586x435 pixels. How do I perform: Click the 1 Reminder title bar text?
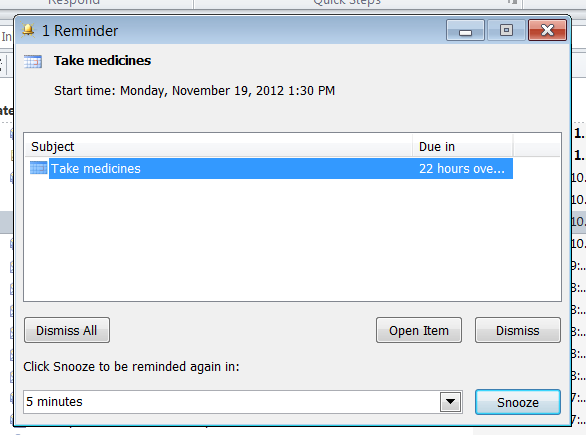80,31
